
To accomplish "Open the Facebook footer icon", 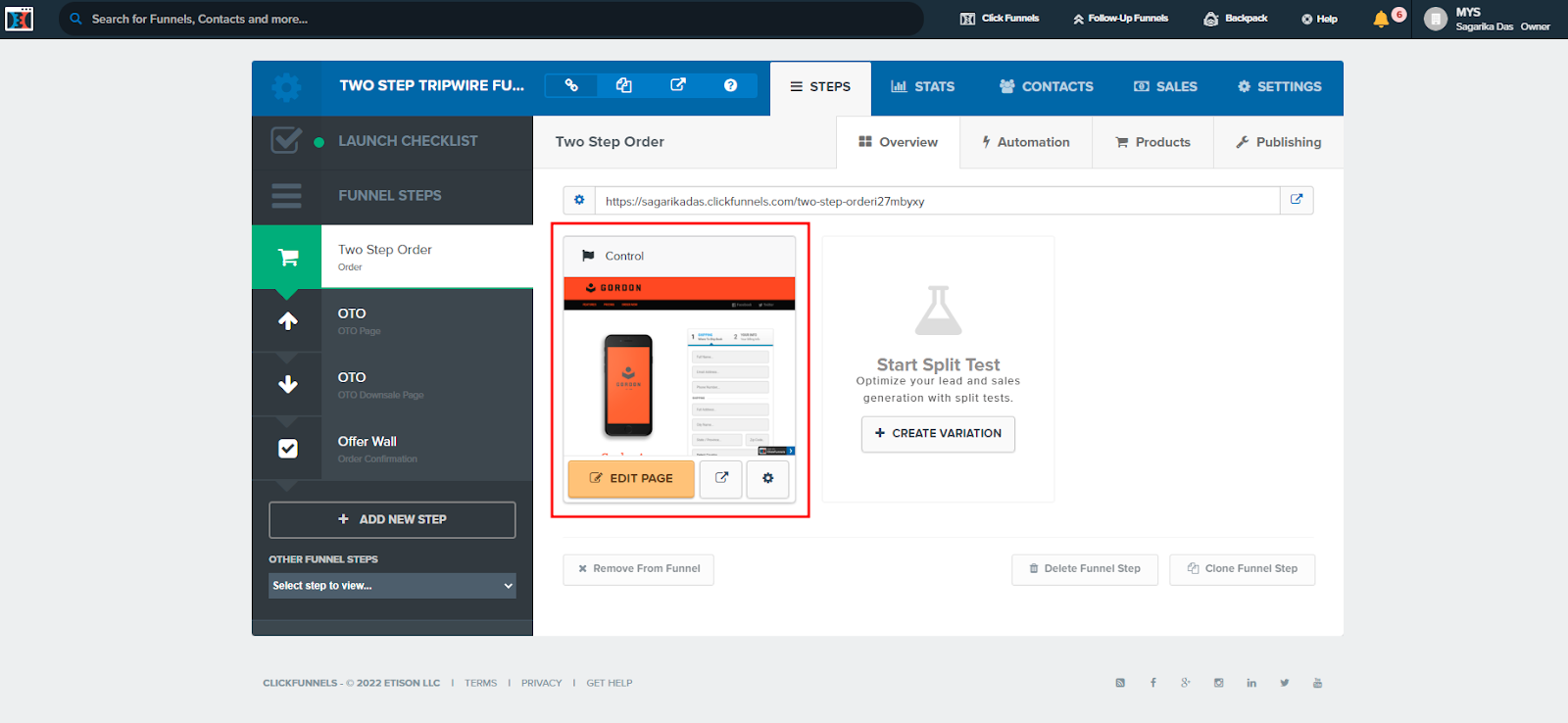I will coord(1152,683).
